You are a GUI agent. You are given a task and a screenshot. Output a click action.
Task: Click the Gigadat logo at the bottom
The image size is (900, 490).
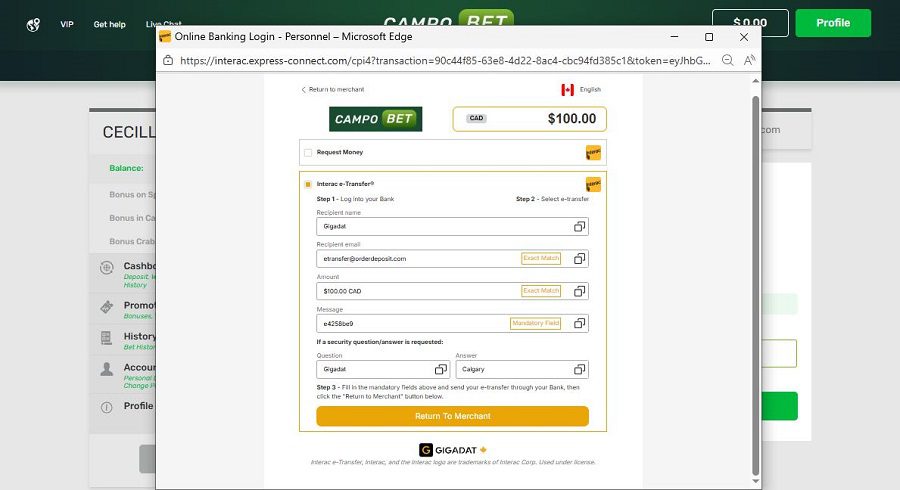click(x=453, y=450)
